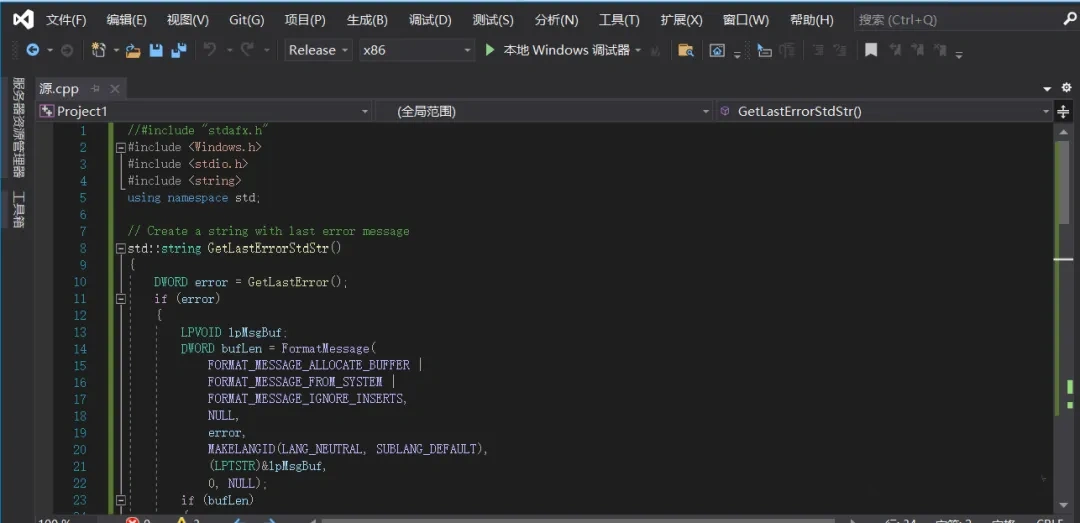
Task: Collapse the #include block on line 2
Action: [x=121, y=147]
